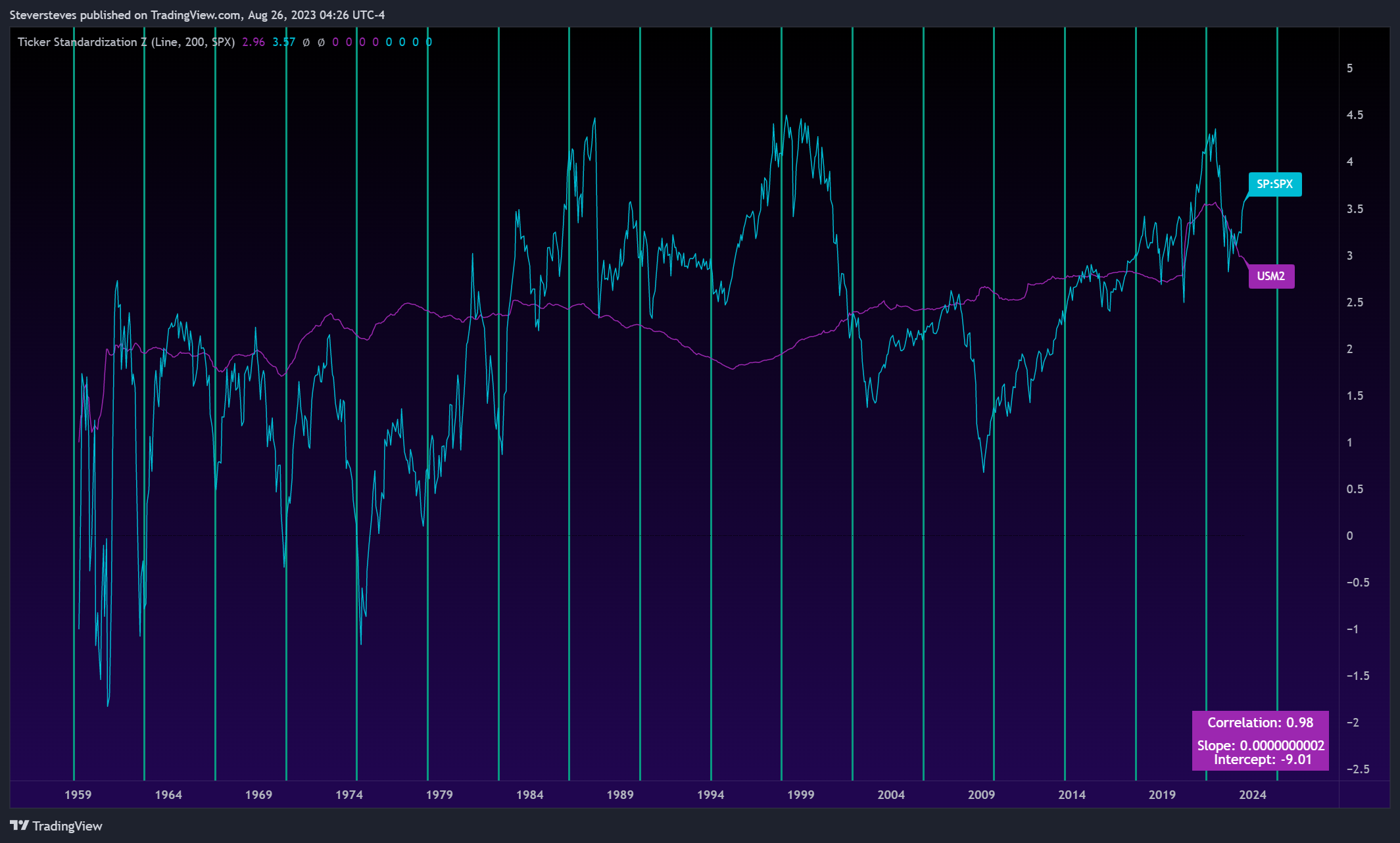Screen dimensions: 1400x843
Task: Select the Ticker Standardization Z indicator title
Action: click(x=126, y=42)
